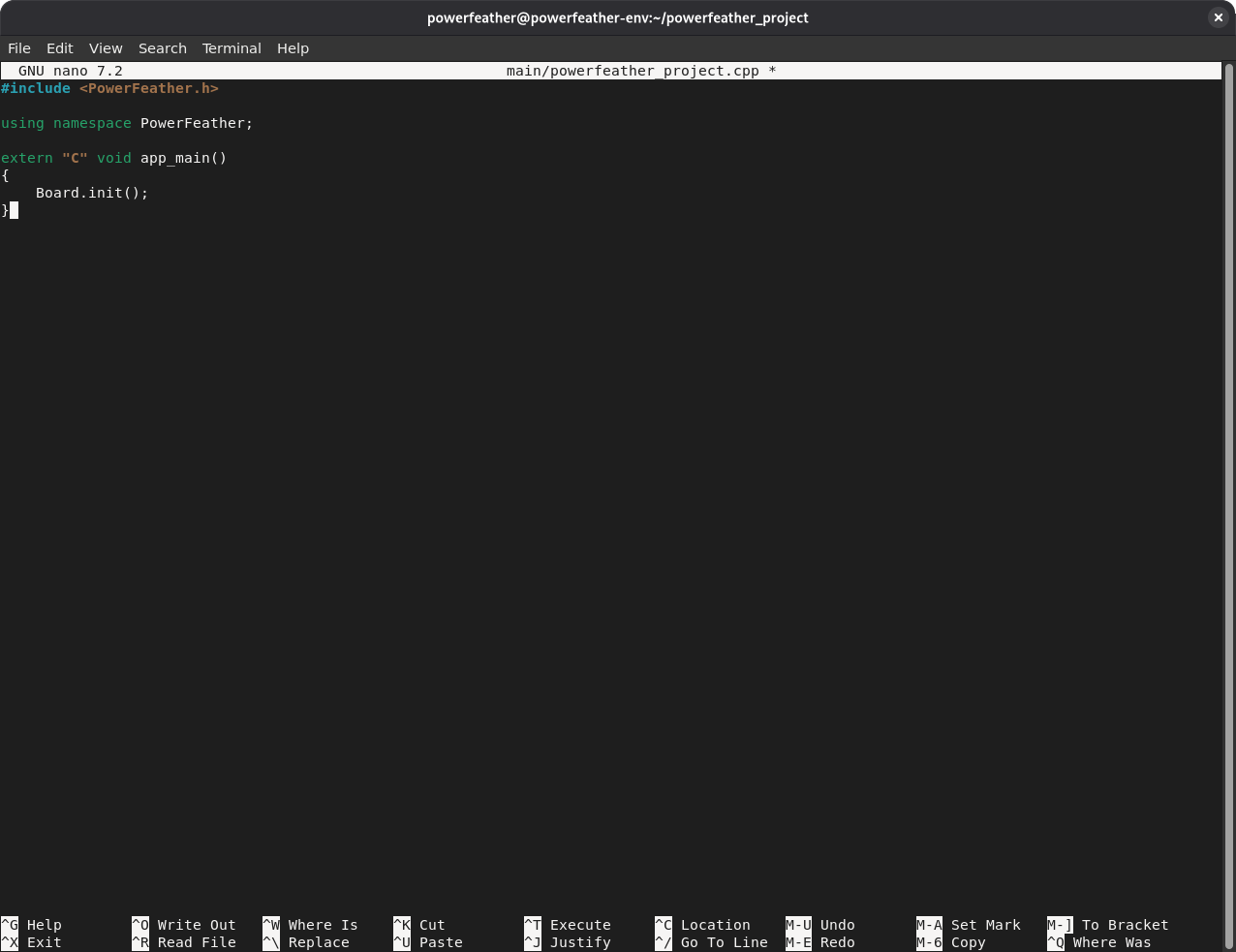Click the M-U Undo shortcut
Screen dimensions: 1236x952
pyautogui.click(x=820, y=925)
